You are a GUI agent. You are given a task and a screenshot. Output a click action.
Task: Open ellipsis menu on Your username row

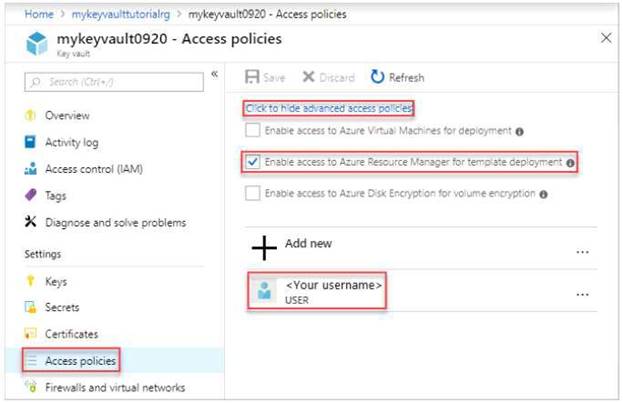pos(582,294)
